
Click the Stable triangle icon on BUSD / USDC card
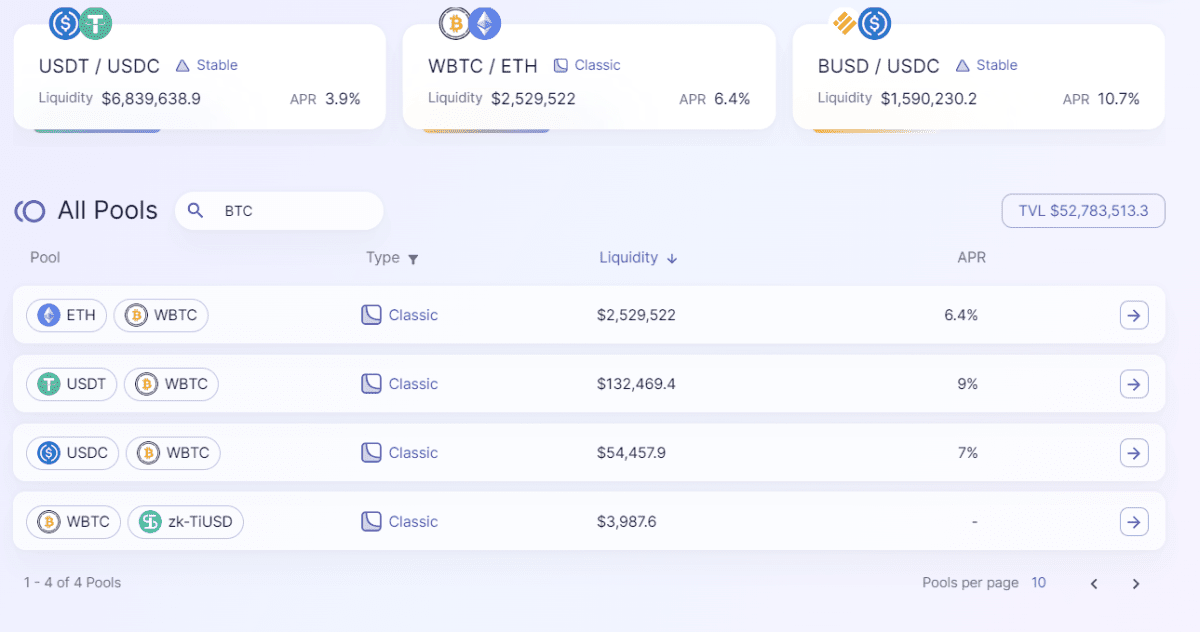pyautogui.click(x=963, y=66)
